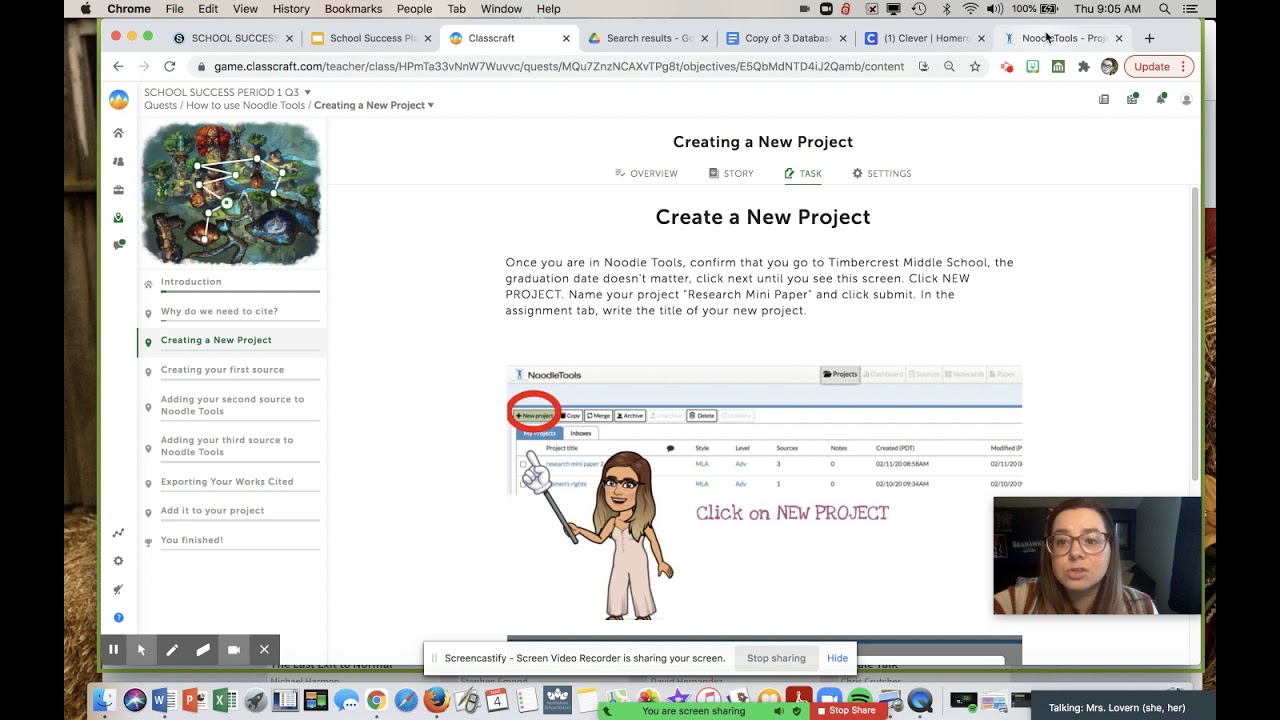Open the user account avatar icon

coord(1187,99)
